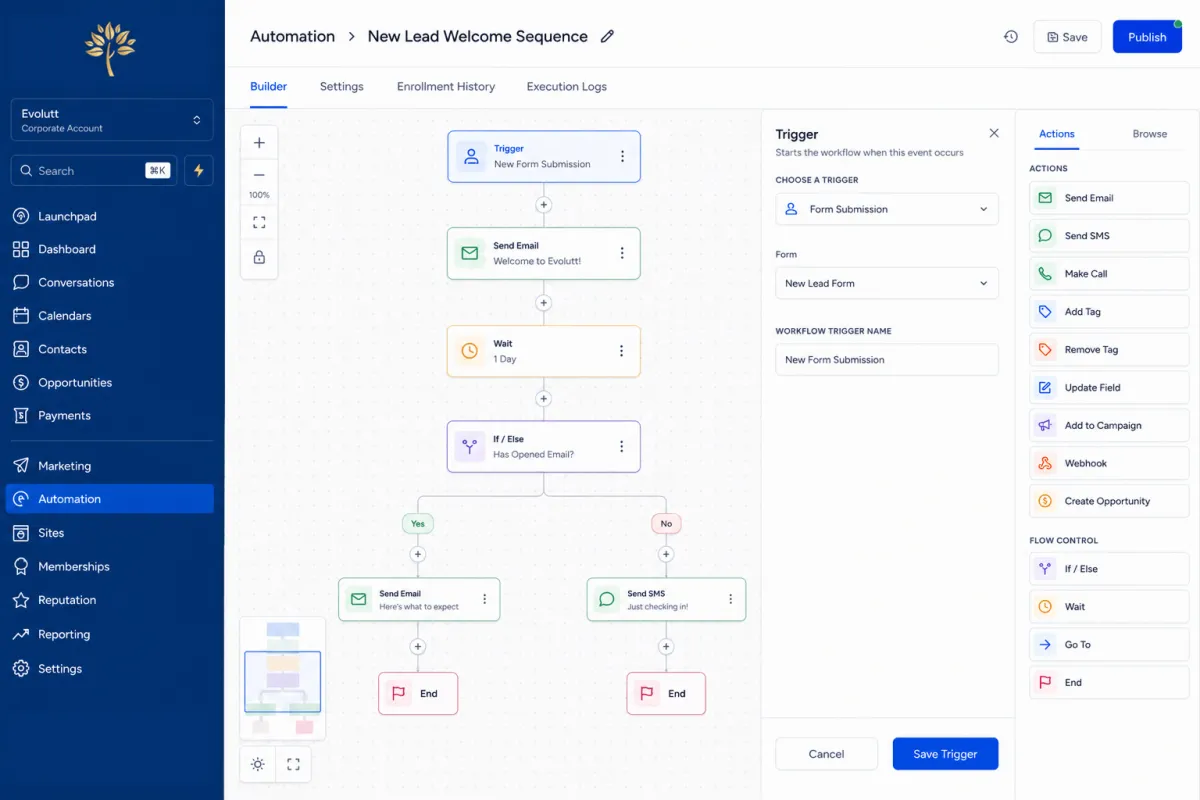Screen dimensions: 1200x800
Task: Switch to the Settings tab
Action: [x=342, y=87]
